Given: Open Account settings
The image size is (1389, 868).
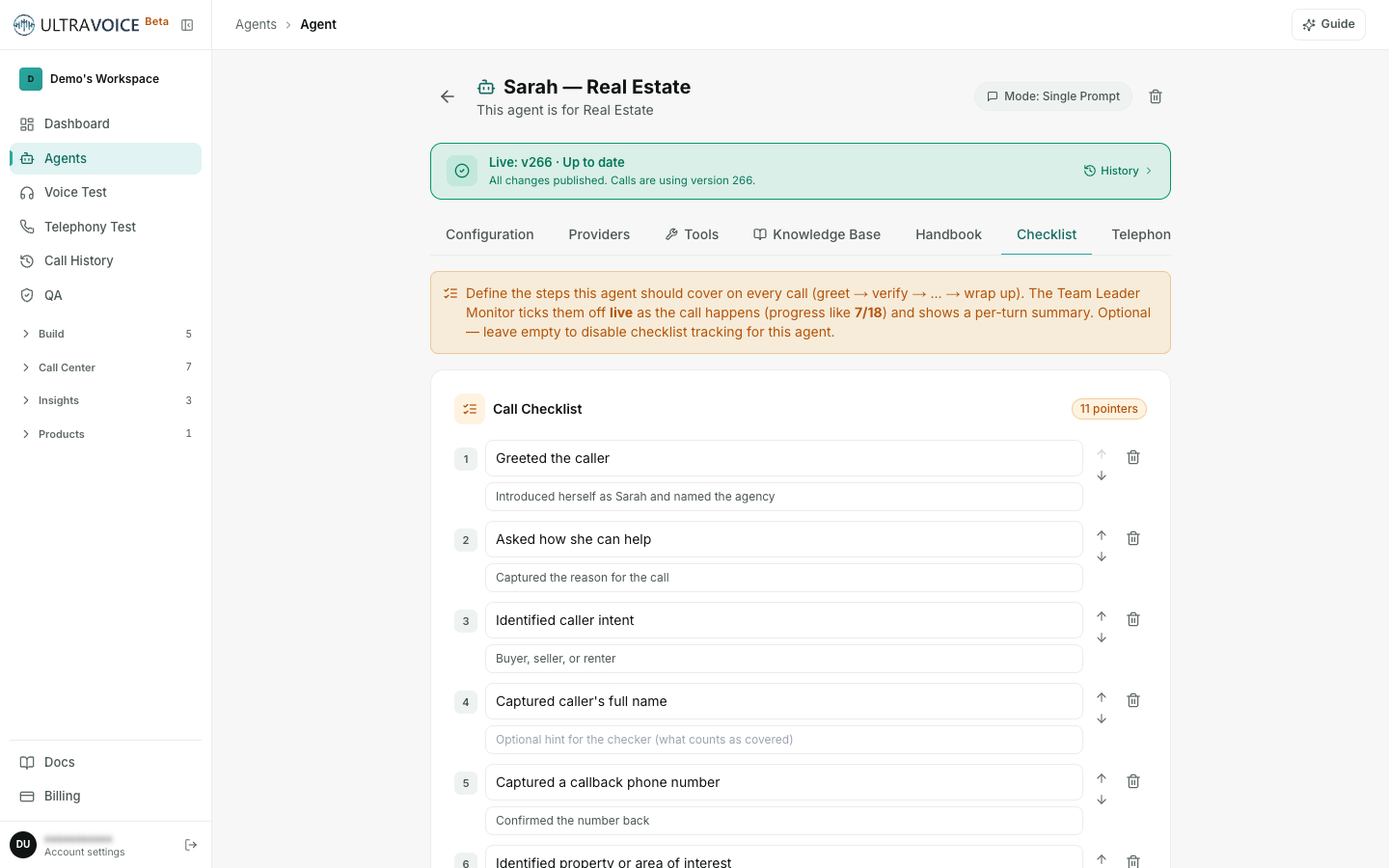Looking at the screenshot, I should click(x=85, y=852).
